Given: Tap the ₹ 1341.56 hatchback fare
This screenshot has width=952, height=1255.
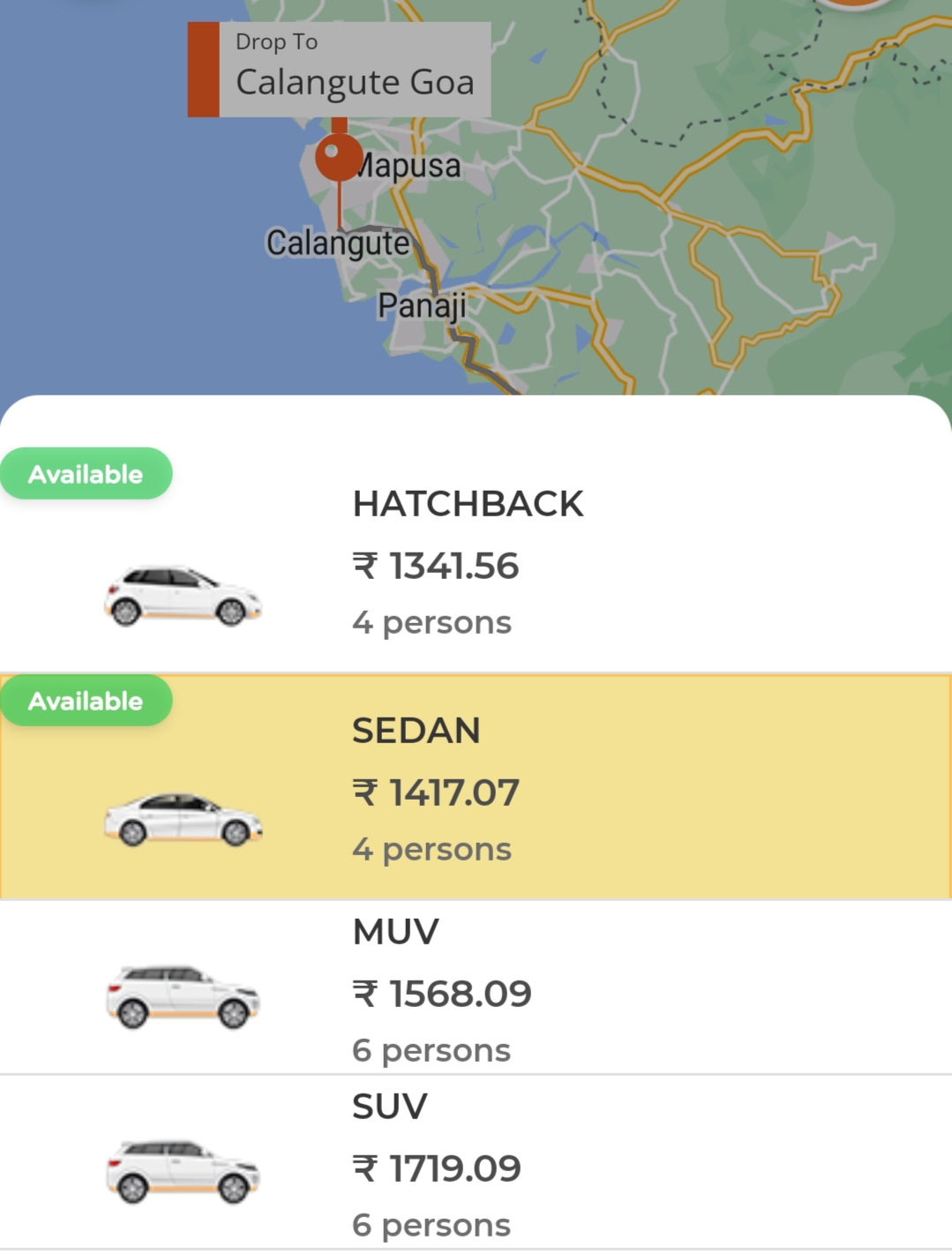Looking at the screenshot, I should click(x=436, y=566).
